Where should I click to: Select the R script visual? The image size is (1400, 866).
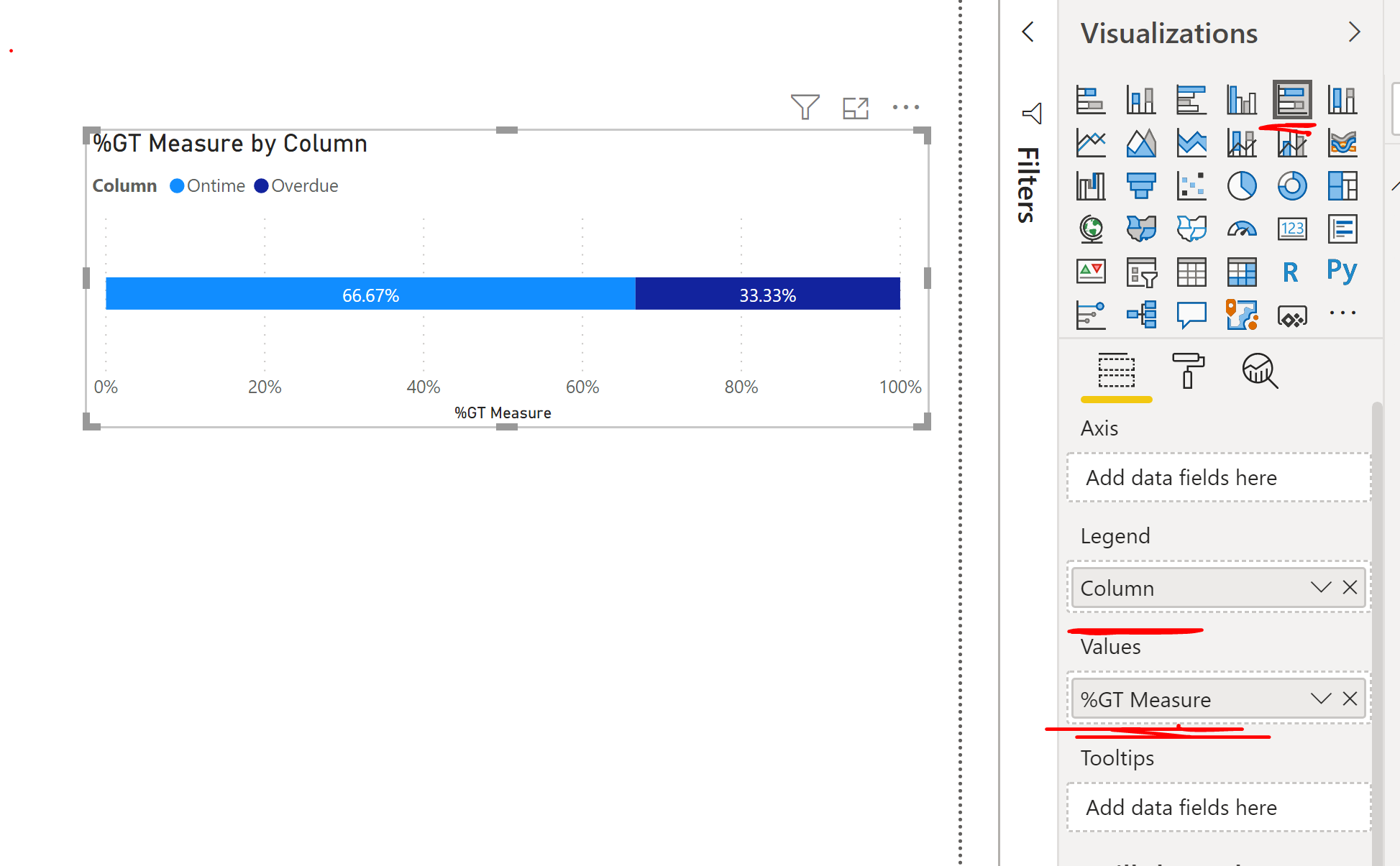pos(1291,272)
